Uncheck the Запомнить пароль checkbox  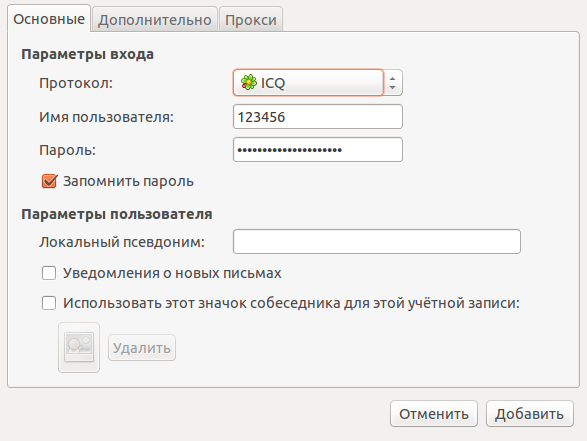tap(49, 181)
